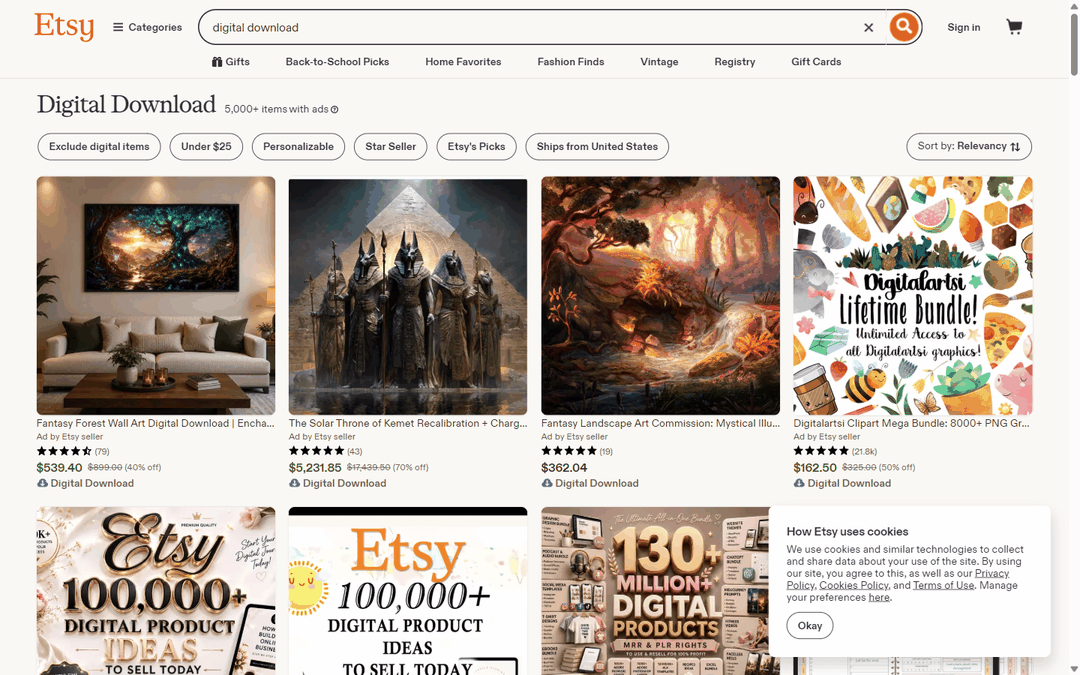
Task: Open the 130+ Million Digital Products thumbnail
Action: pos(655,591)
